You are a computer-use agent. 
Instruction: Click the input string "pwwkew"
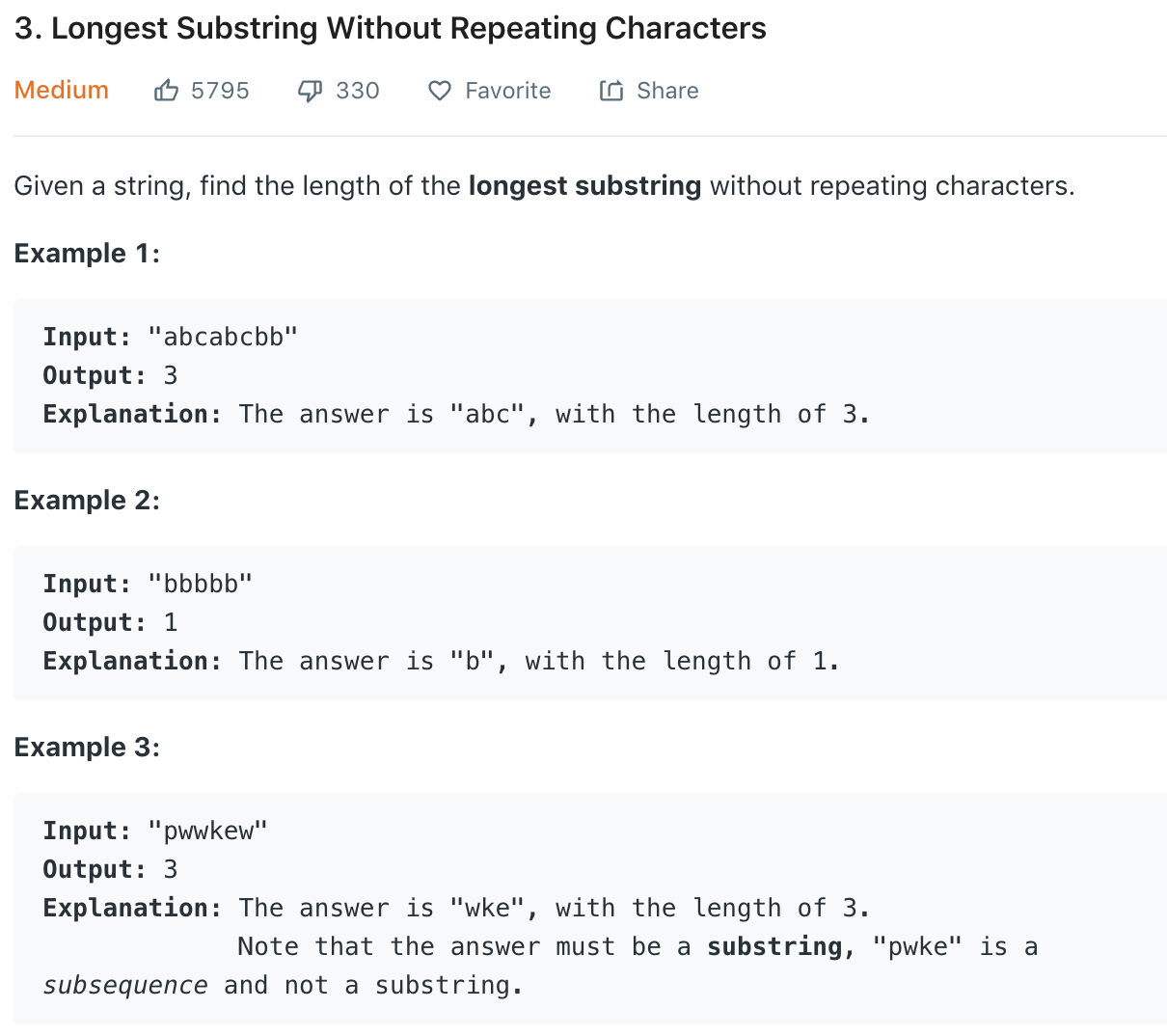pyautogui.click(x=207, y=831)
